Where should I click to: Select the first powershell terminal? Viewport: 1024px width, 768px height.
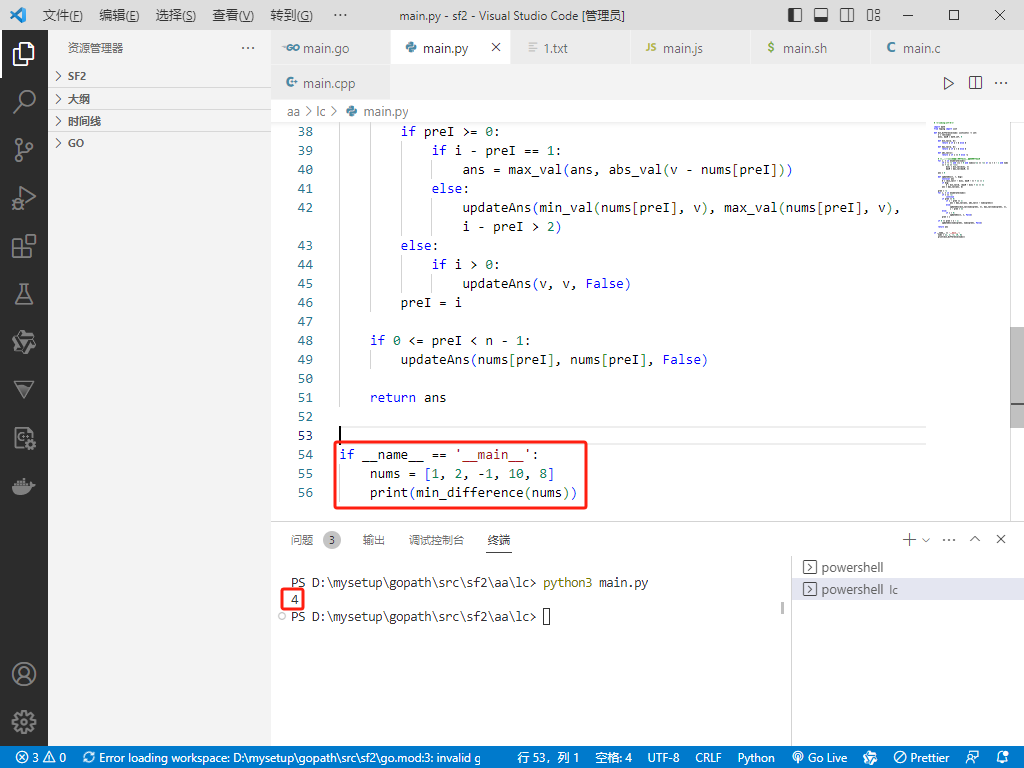point(908,567)
